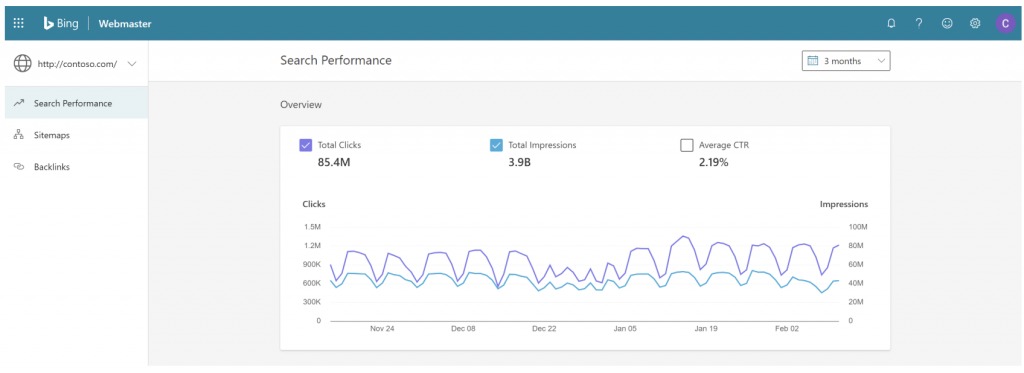The width and height of the screenshot is (1024, 373).
Task: Expand the http://contoso.com/ site selector
Action: [x=76, y=64]
